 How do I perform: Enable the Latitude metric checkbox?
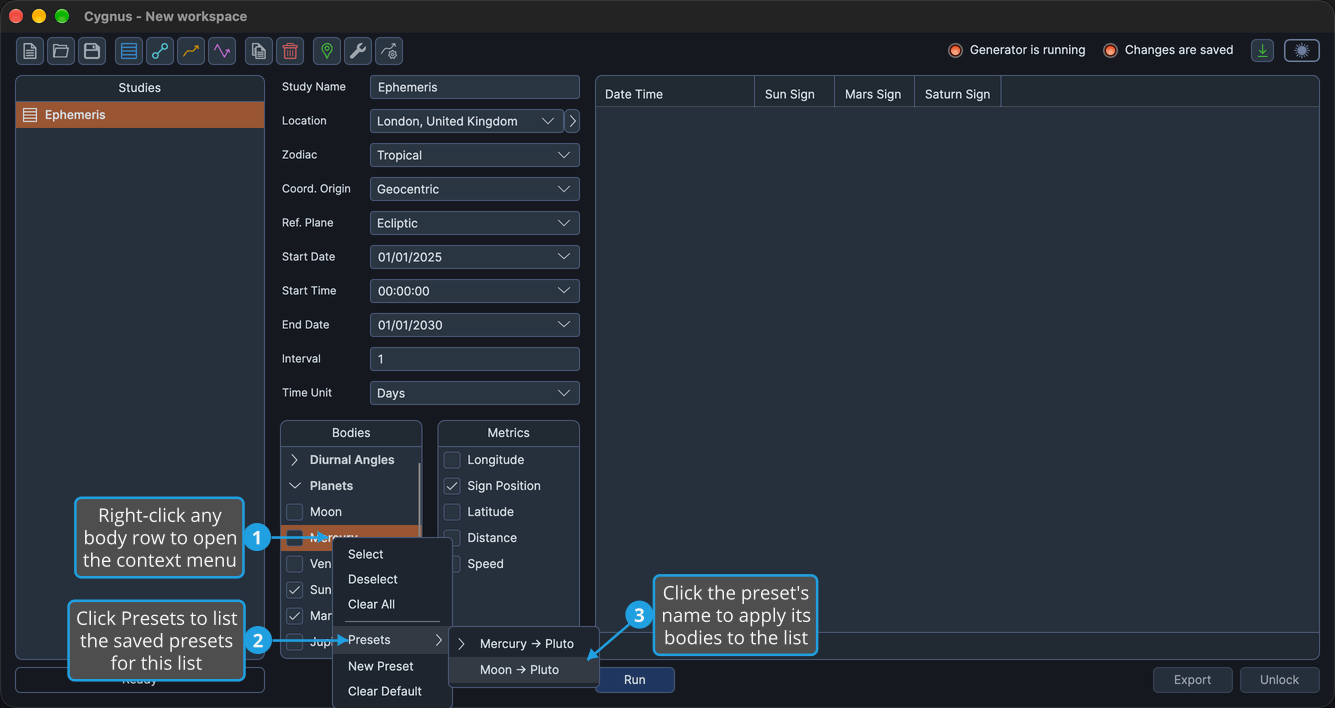tap(452, 512)
